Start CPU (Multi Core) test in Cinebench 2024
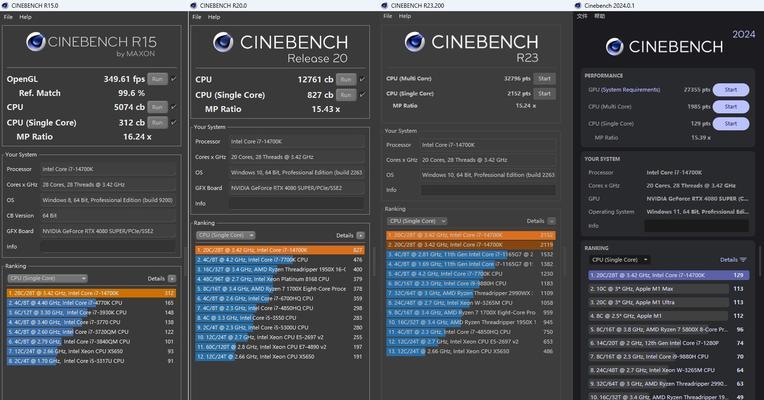The height and width of the screenshot is (400, 764). coord(731,107)
